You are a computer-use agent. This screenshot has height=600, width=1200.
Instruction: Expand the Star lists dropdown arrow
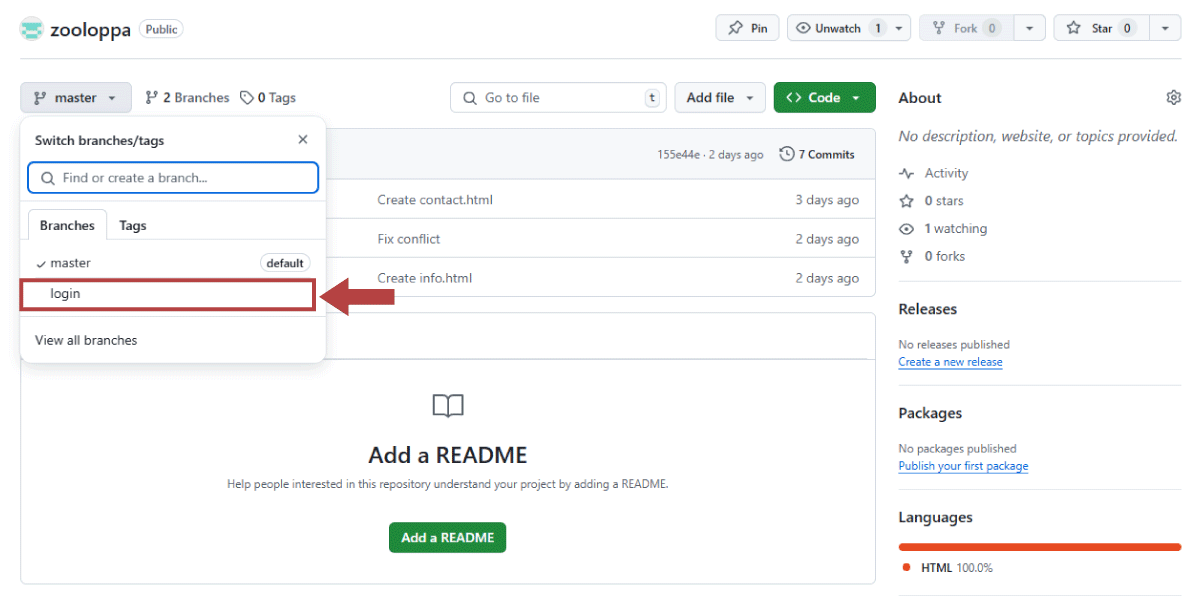click(x=1165, y=28)
